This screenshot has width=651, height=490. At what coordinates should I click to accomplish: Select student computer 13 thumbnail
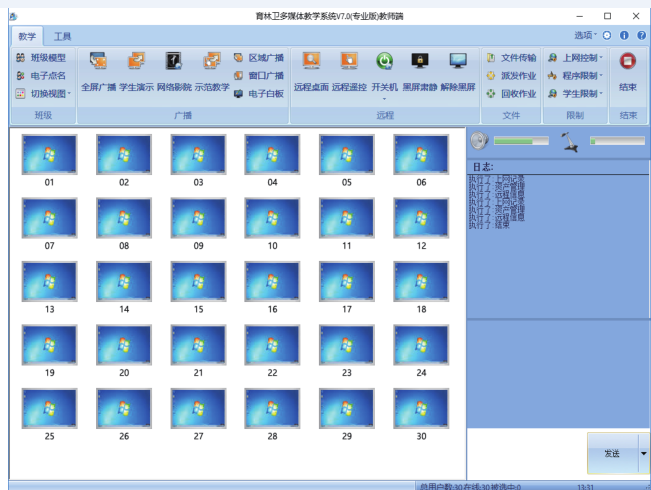pyautogui.click(x=49, y=282)
